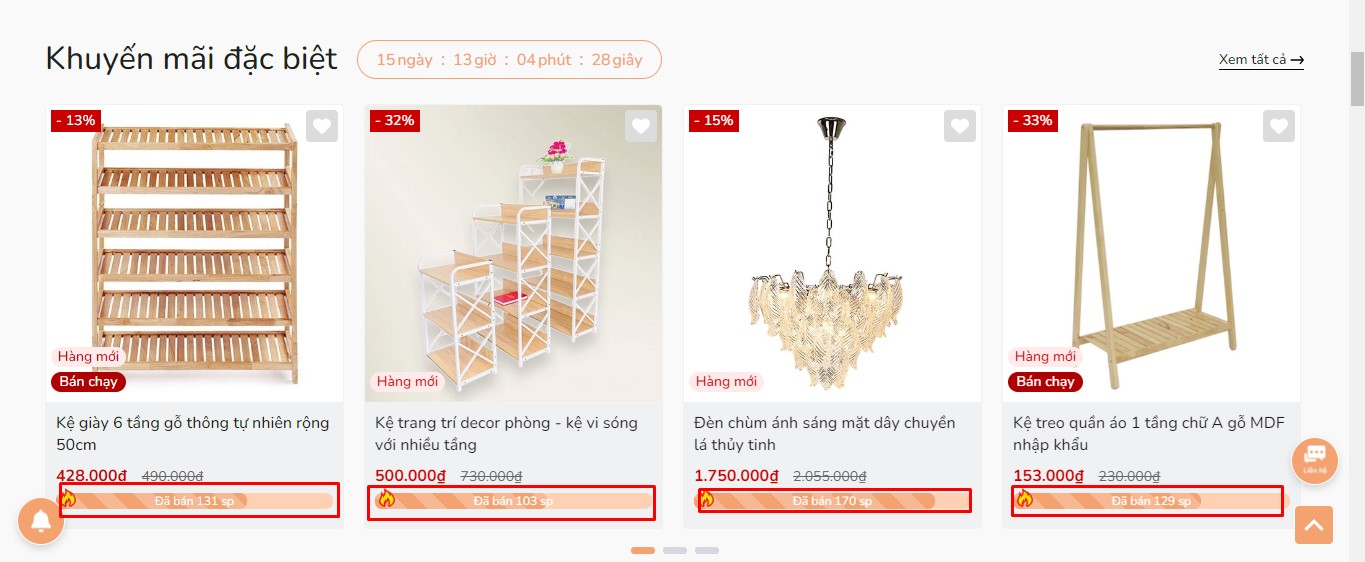Open the Liên hệ chat bubble
The height and width of the screenshot is (562, 1365).
1314,461
